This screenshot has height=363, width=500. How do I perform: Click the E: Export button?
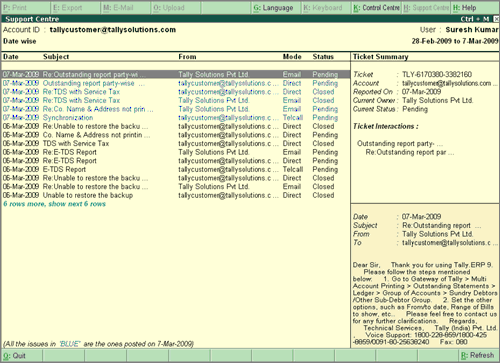(76, 8)
